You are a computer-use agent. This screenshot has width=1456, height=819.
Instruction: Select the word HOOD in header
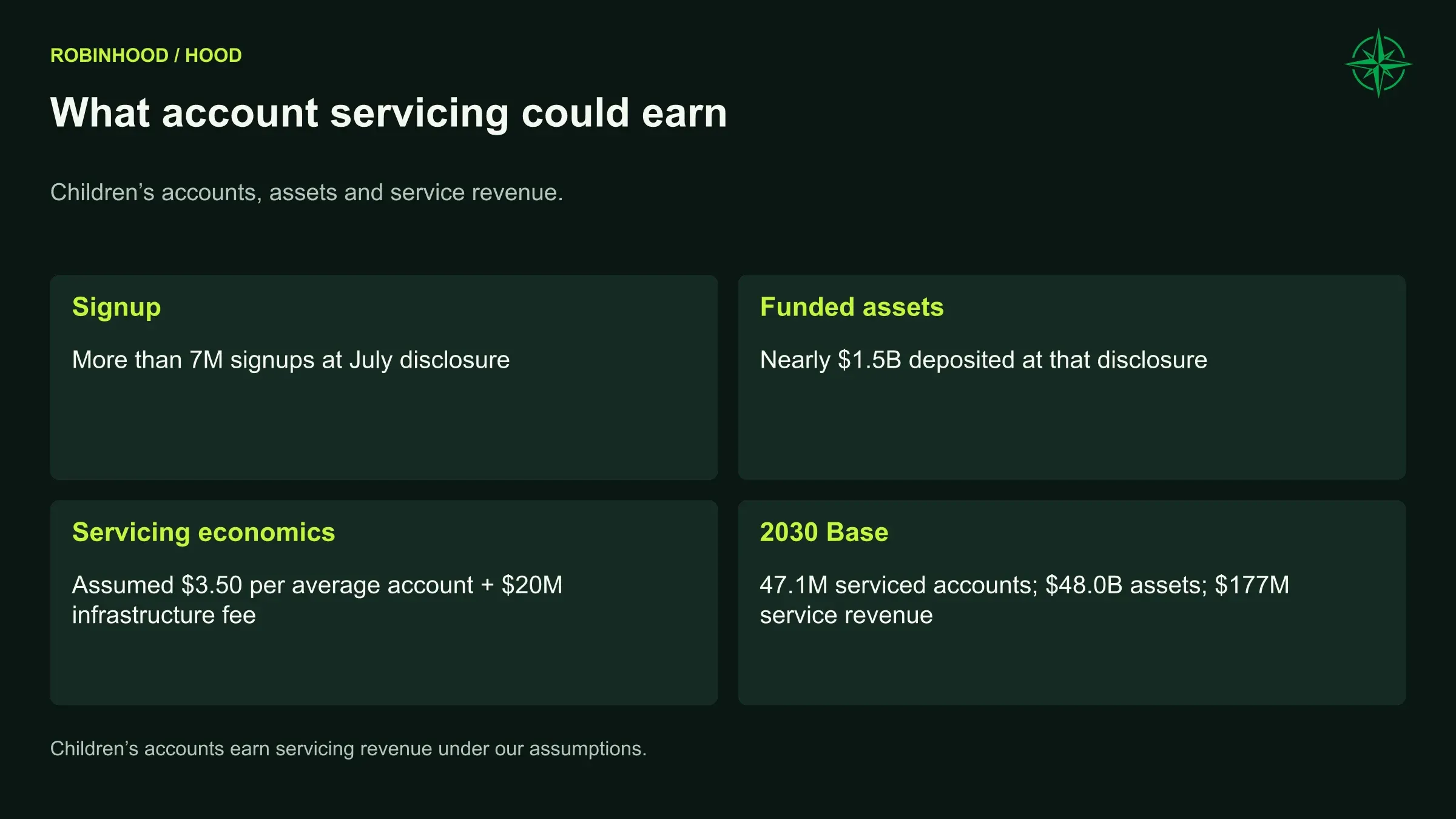click(x=213, y=55)
